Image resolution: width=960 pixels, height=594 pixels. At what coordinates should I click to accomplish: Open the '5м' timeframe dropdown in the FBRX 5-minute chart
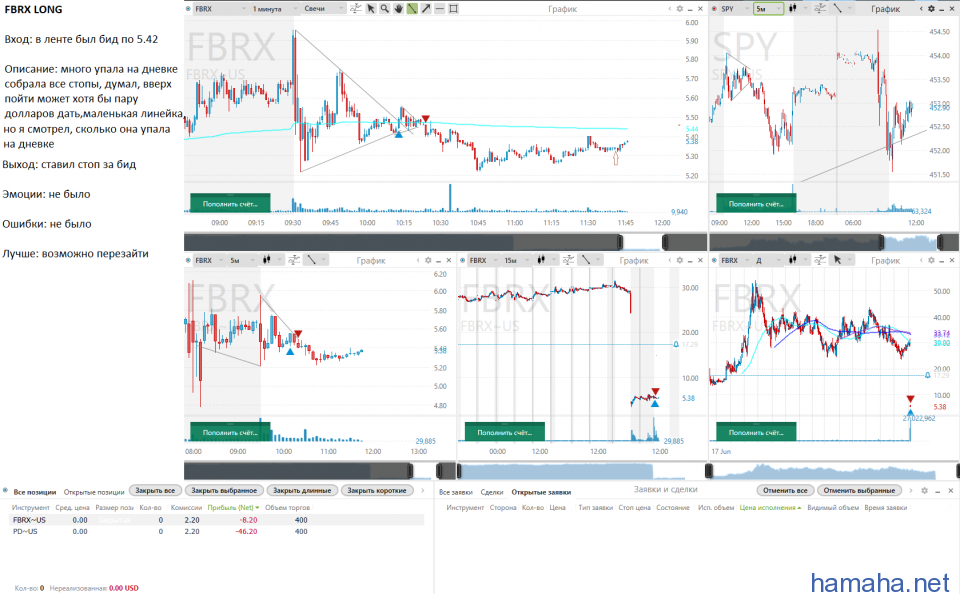(242, 260)
